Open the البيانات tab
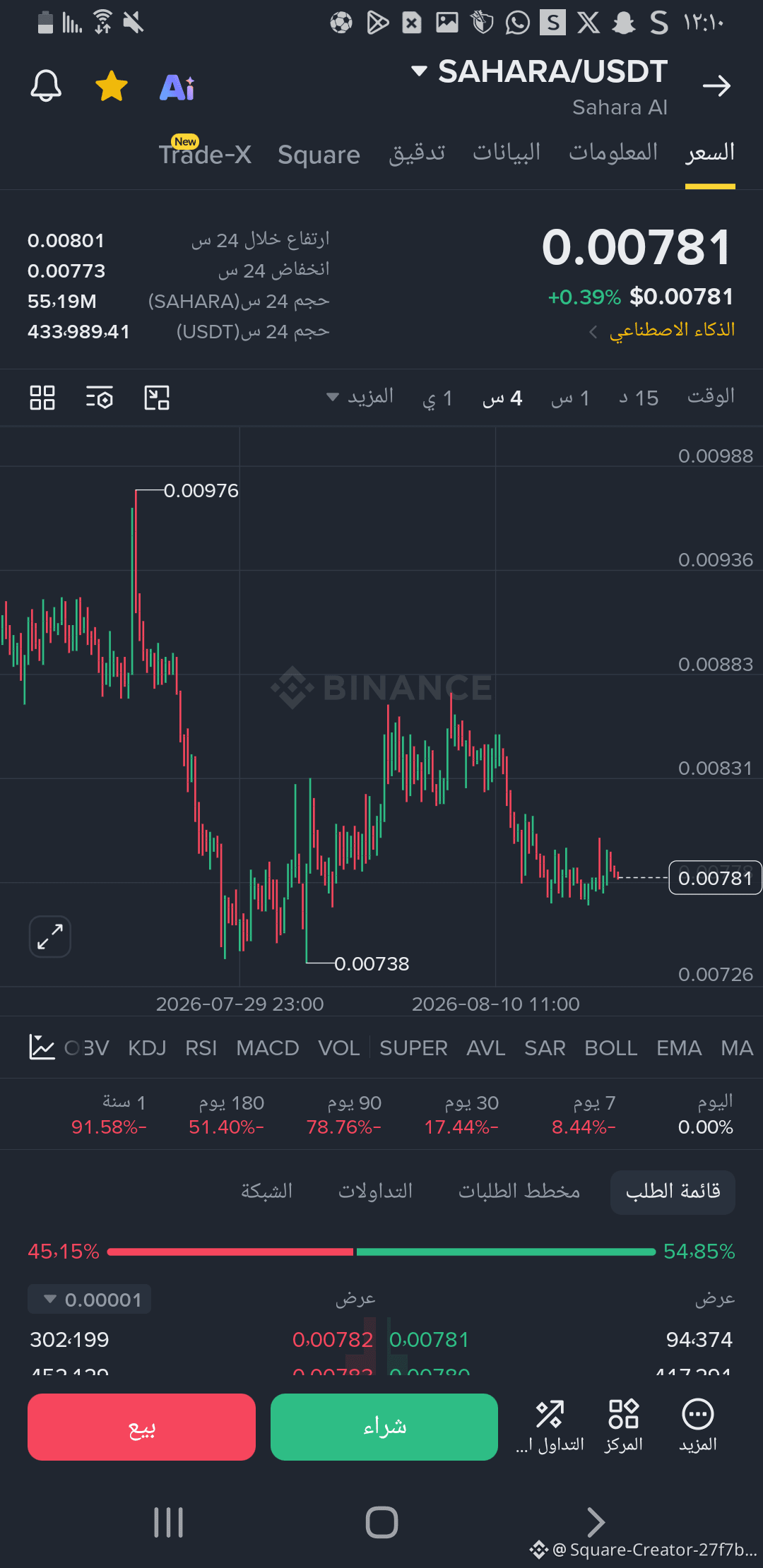The height and width of the screenshot is (1568, 763). pos(507,152)
